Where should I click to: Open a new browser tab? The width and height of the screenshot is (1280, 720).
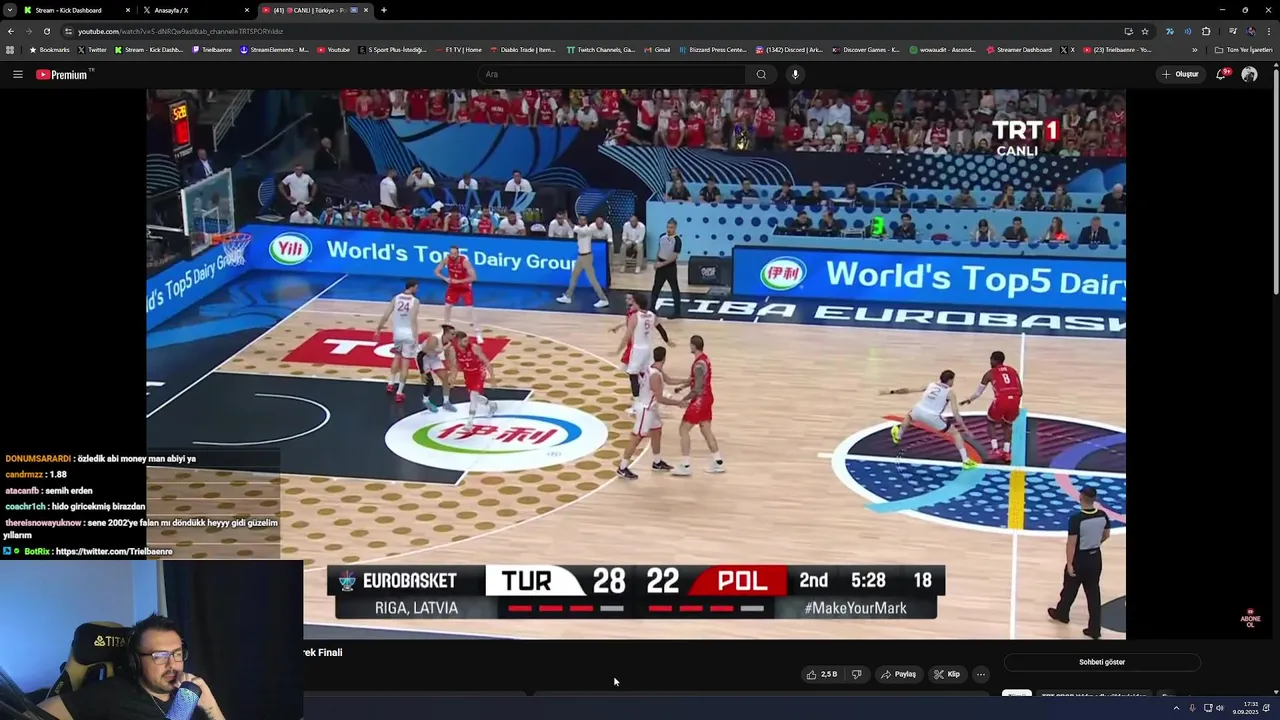384,10
